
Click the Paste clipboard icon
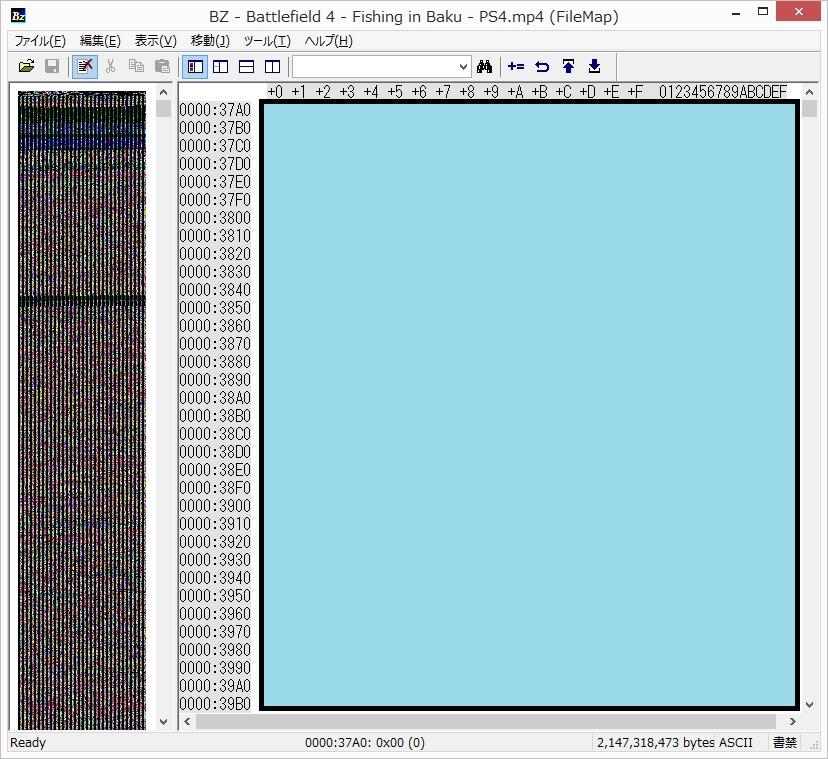(x=162, y=67)
